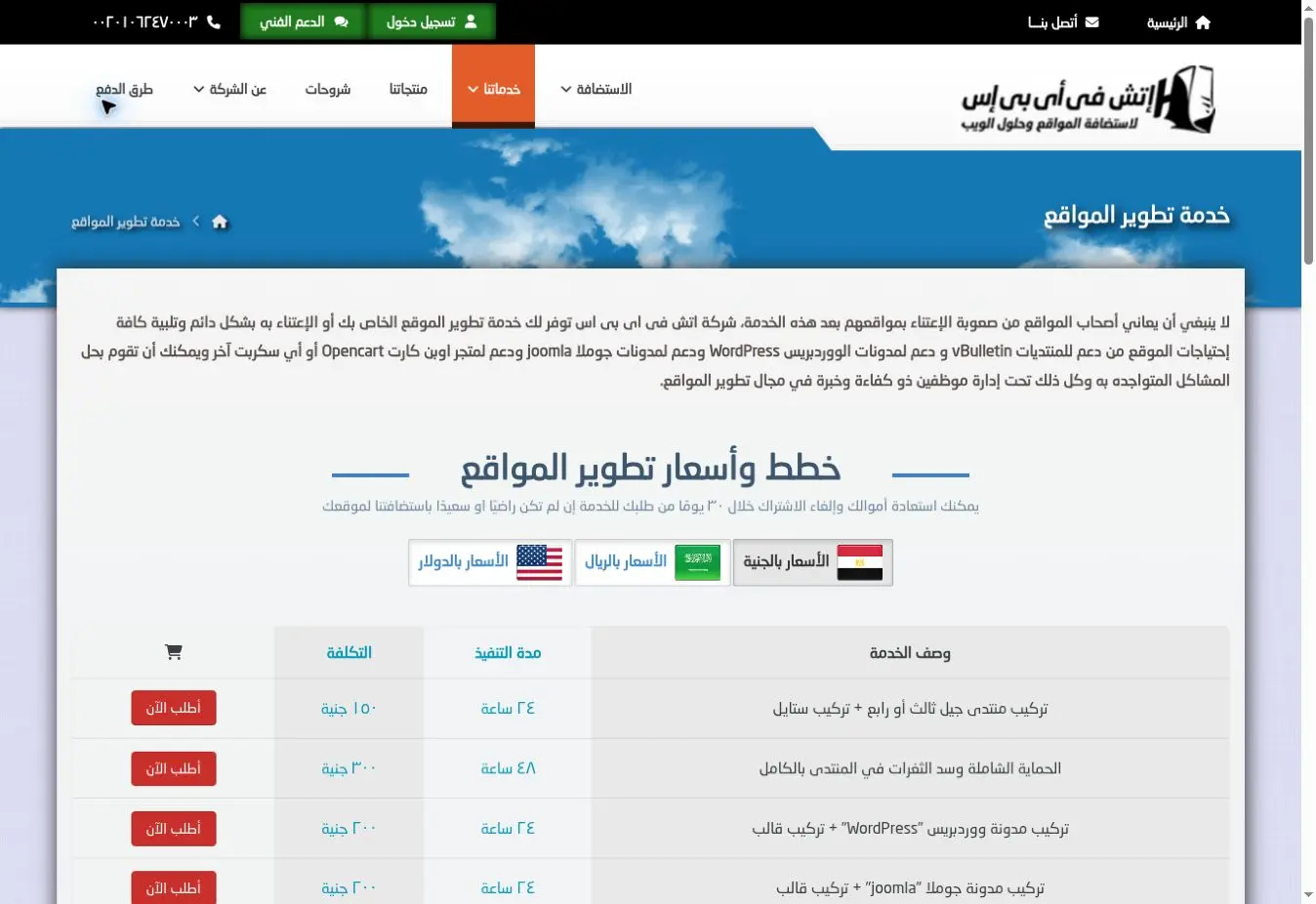Click the phone number ٠٠٢٠١٠٦٢٤٧٠٠٠٣
1316x904 pixels.
tap(144, 21)
